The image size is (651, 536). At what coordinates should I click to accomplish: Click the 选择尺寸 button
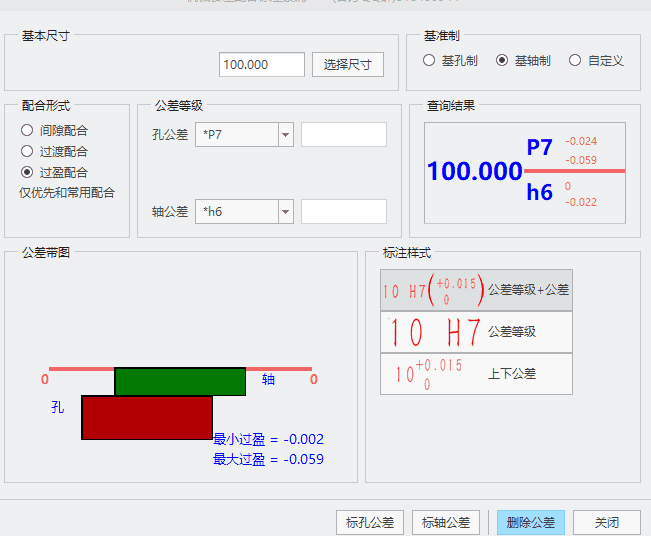pyautogui.click(x=348, y=65)
